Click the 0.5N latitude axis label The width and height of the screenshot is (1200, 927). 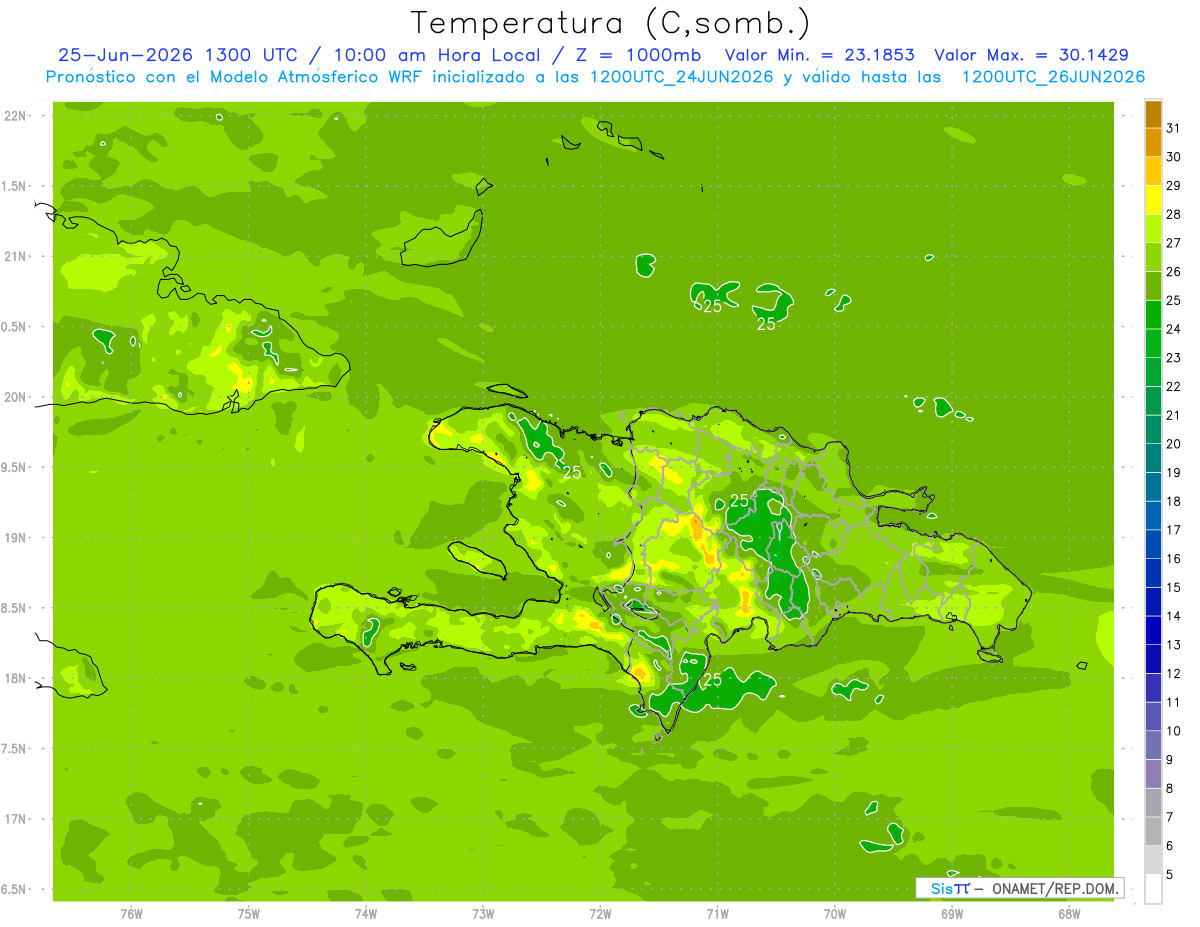pyautogui.click(x=13, y=327)
